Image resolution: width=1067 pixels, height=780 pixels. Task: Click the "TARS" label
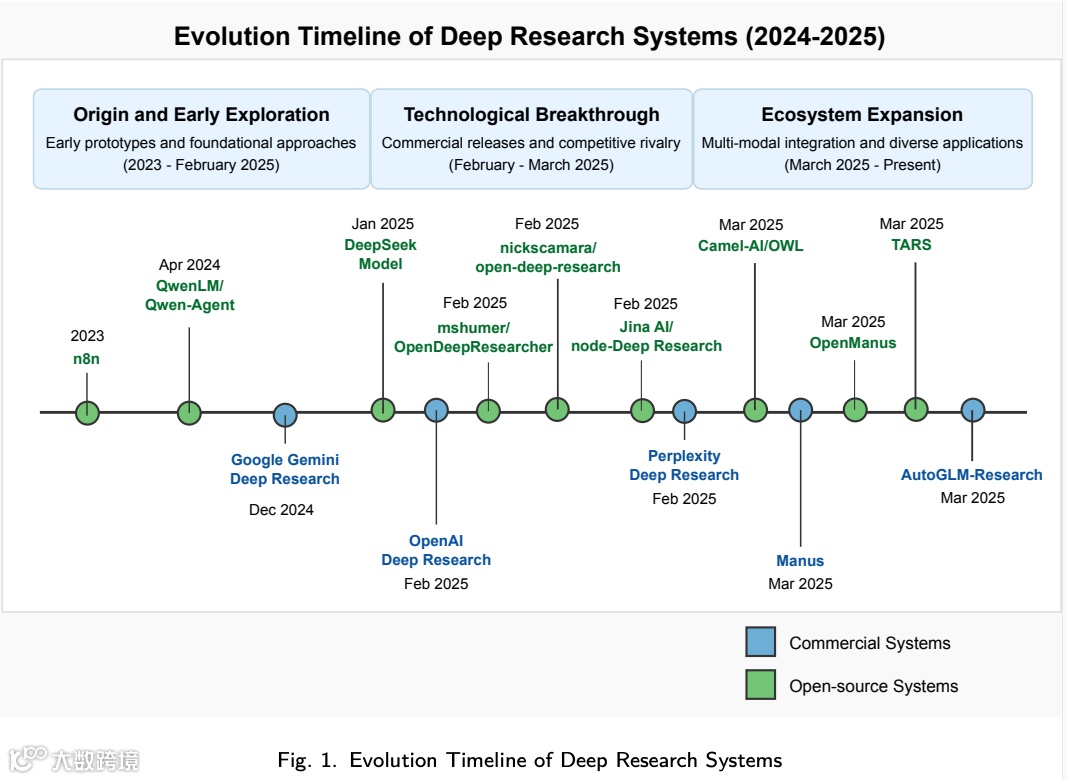tap(911, 245)
